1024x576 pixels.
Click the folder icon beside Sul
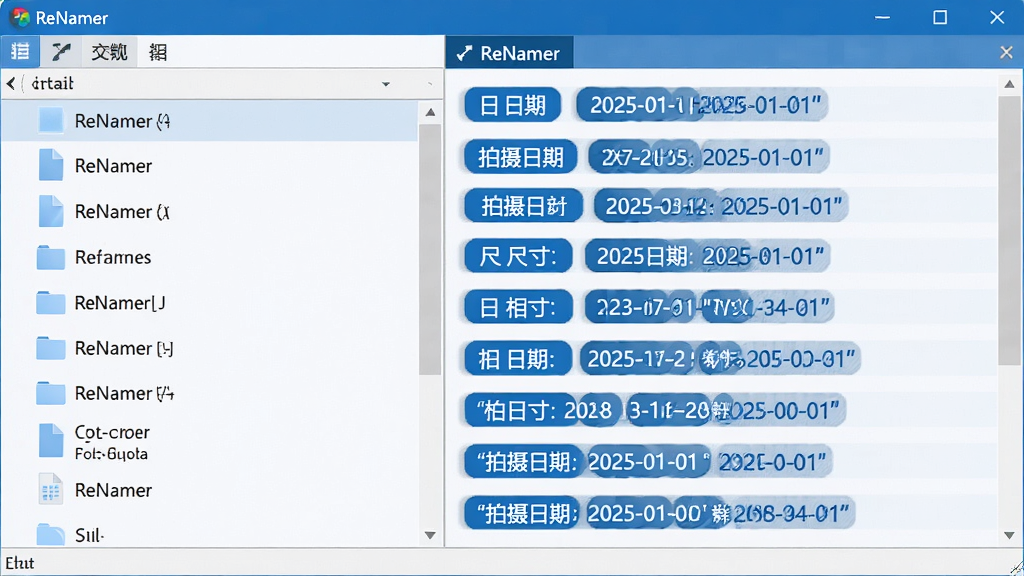pos(50,535)
